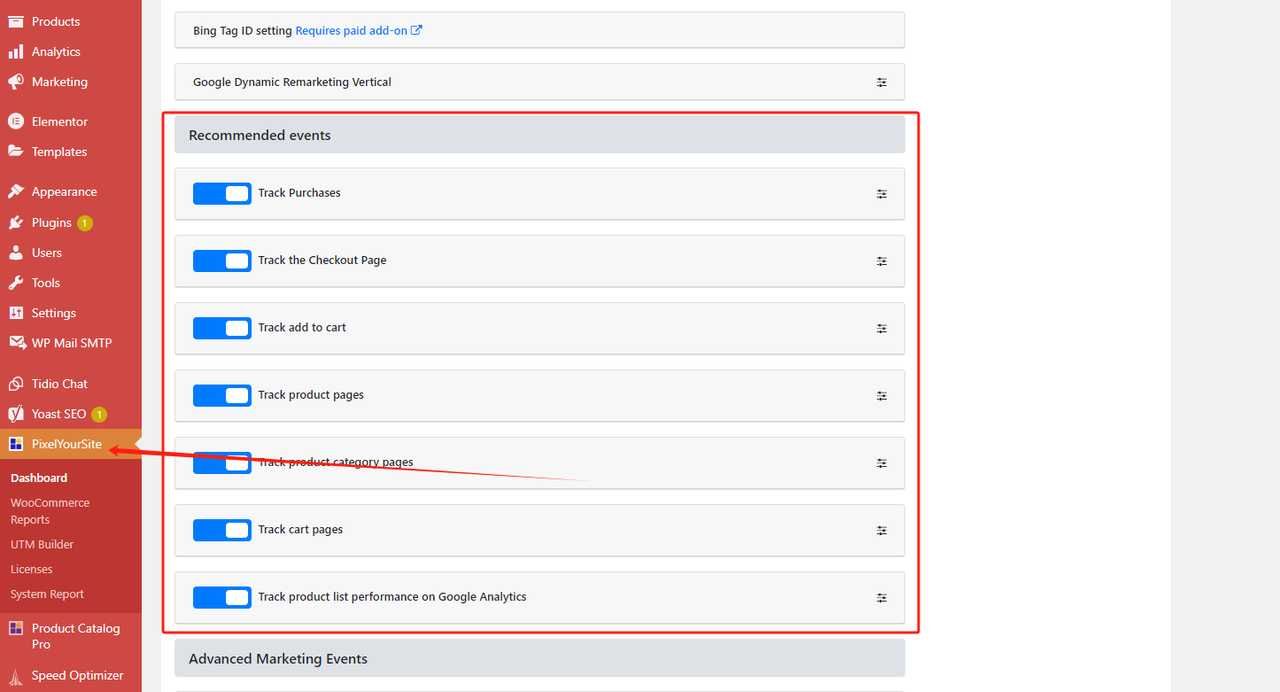The width and height of the screenshot is (1280, 692).
Task: Open the System Report submenu
Action: click(x=47, y=594)
